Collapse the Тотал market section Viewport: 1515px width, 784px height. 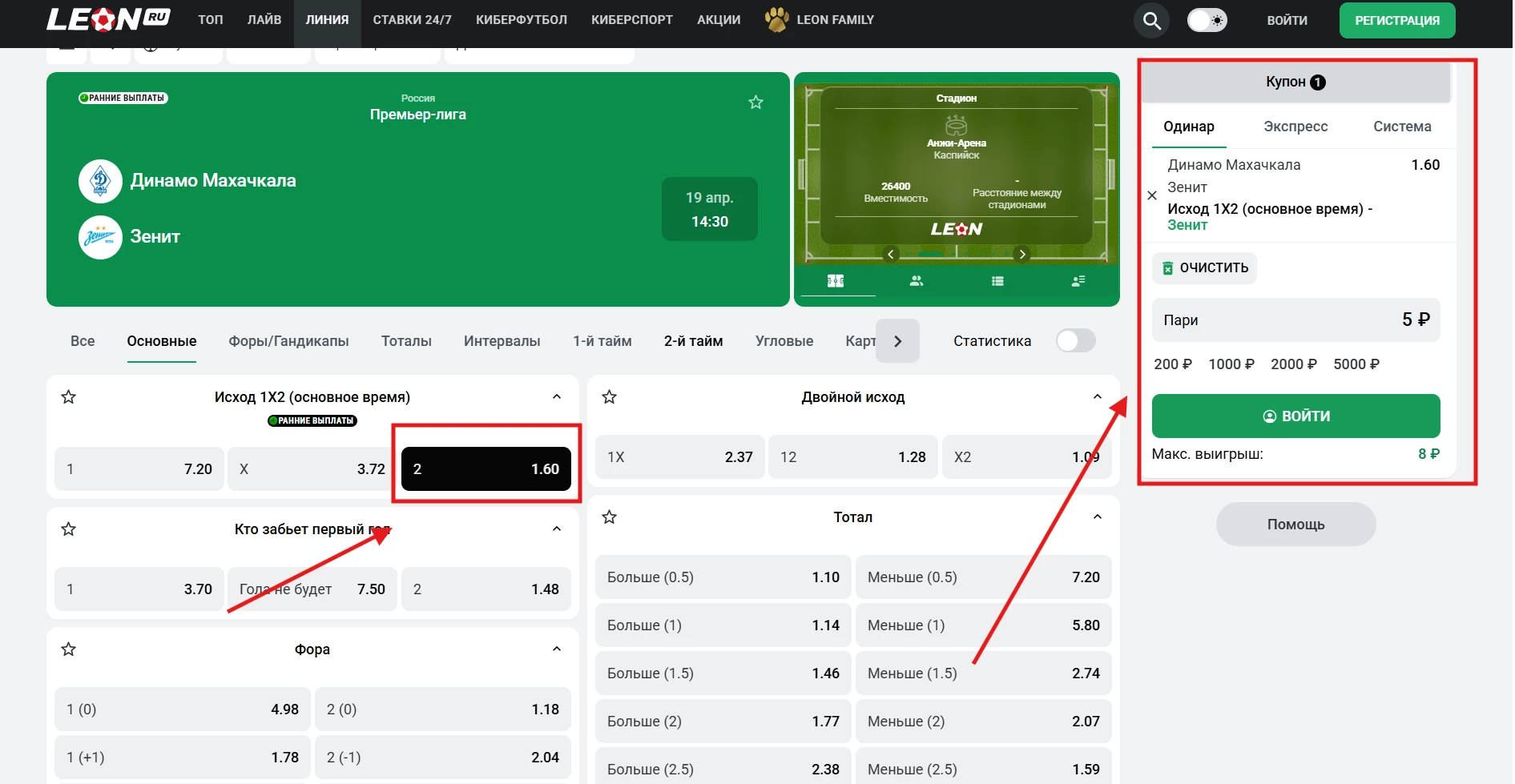click(x=1098, y=517)
